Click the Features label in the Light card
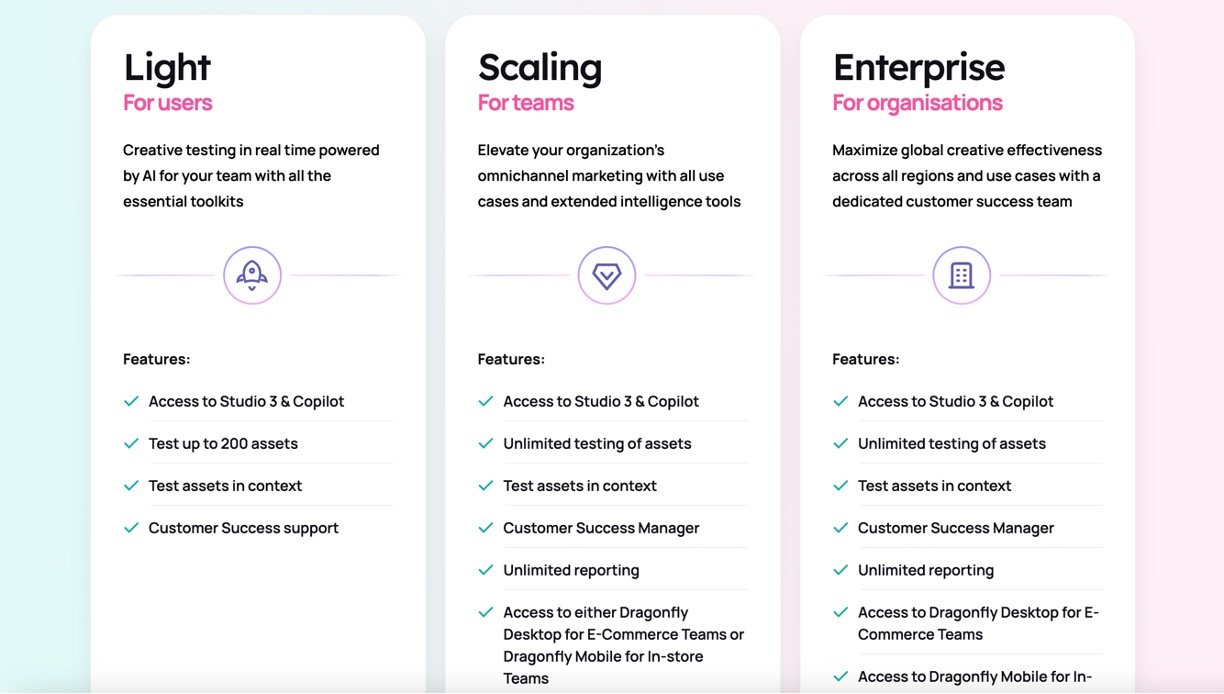The width and height of the screenshot is (1224, 694). 156,359
